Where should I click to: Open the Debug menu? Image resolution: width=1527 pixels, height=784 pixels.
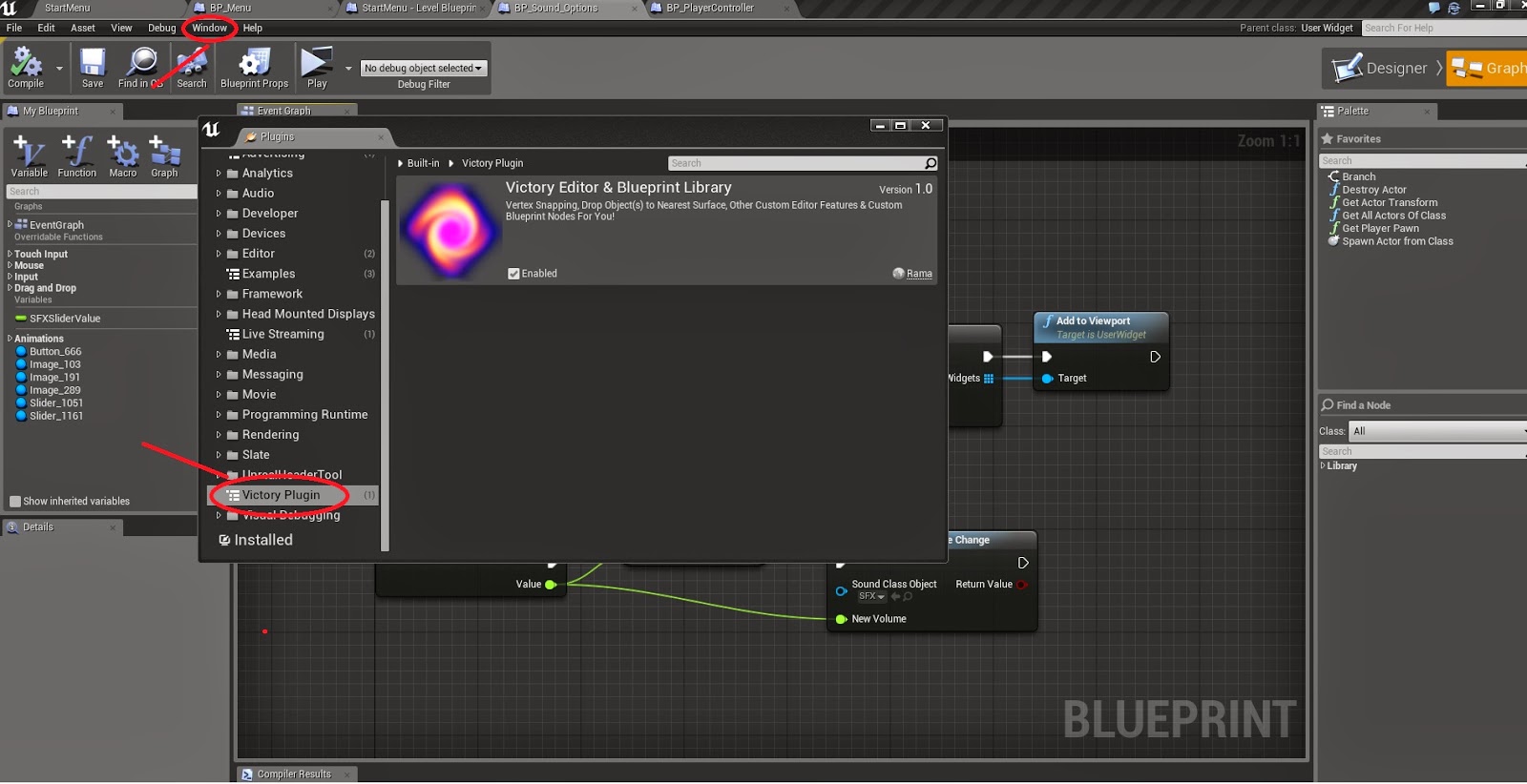coord(162,28)
